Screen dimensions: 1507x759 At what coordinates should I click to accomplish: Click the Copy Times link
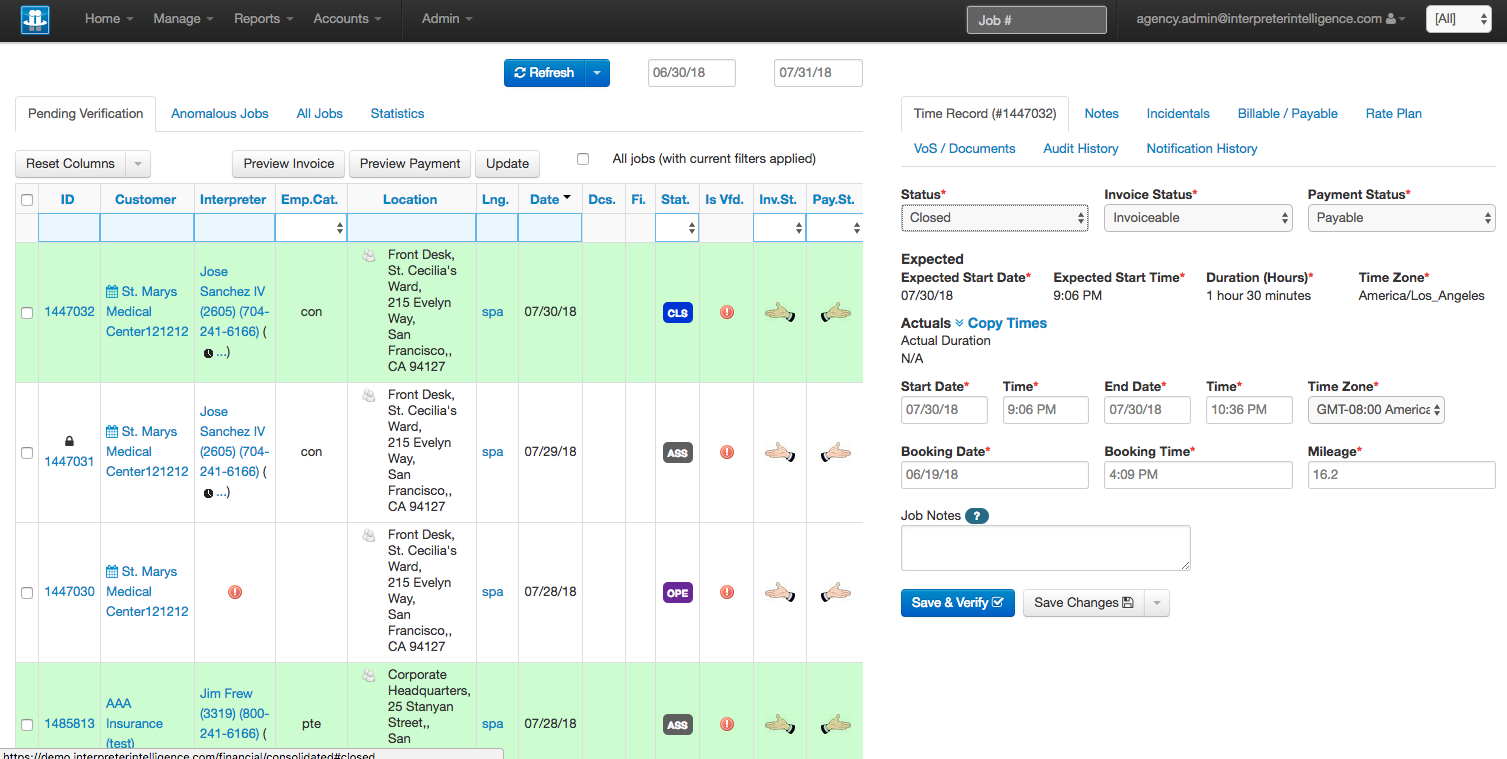click(1007, 323)
